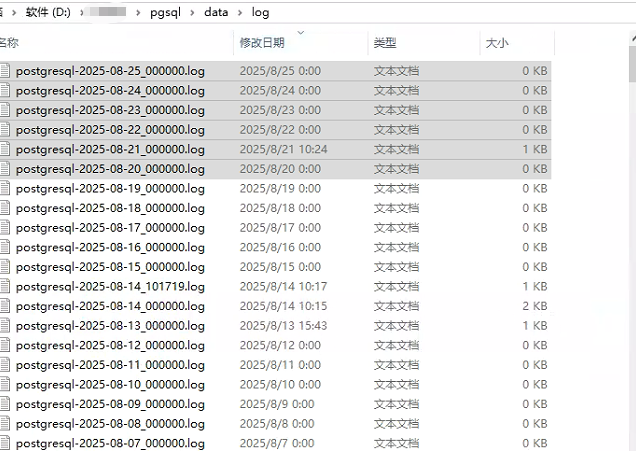Viewport: 636px width, 451px height.
Task: Click the 2 KB size cell
Action: (x=535, y=306)
